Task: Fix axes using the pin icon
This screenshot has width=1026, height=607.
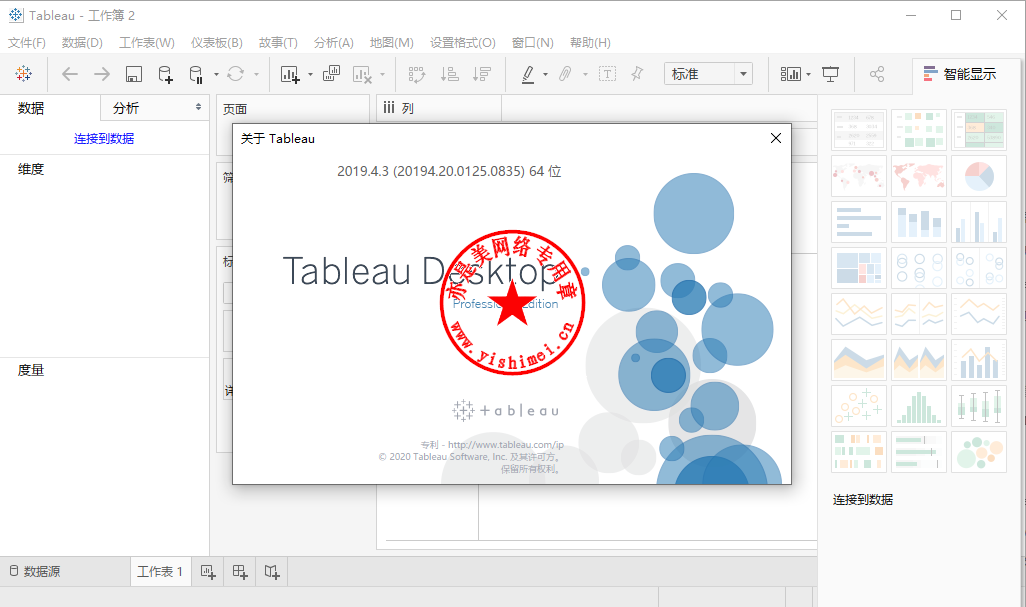Action: [x=637, y=74]
